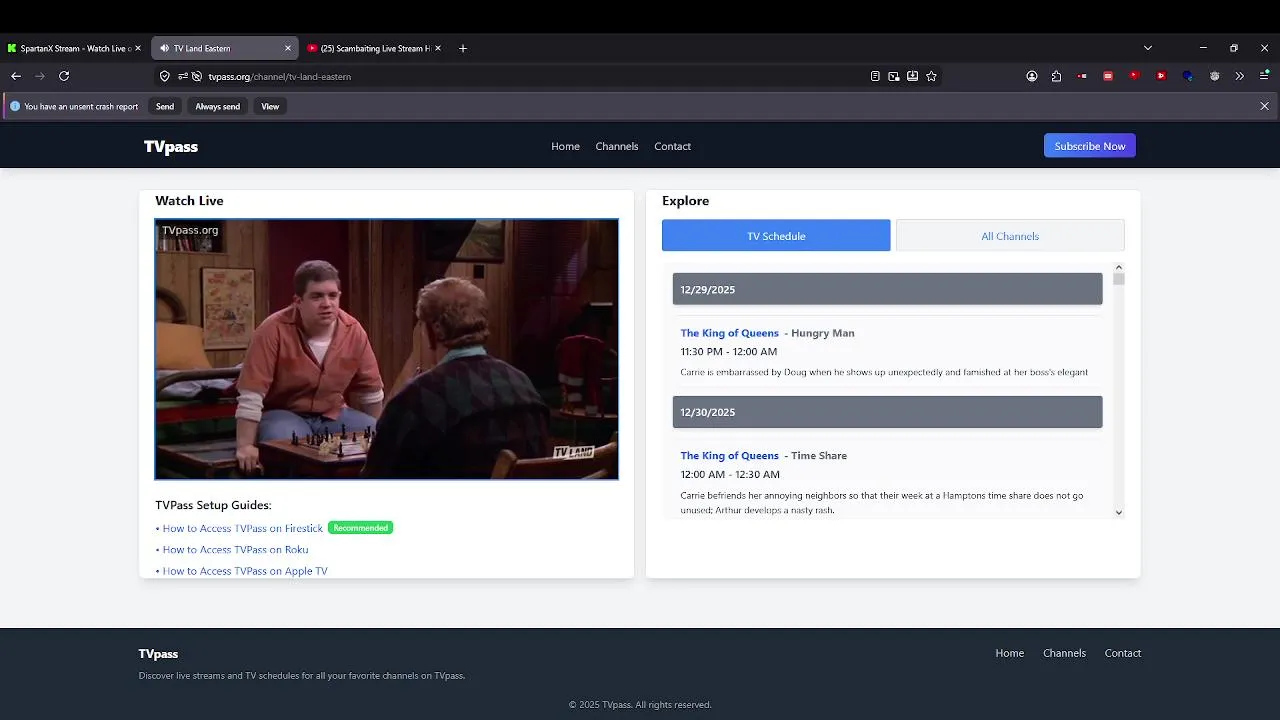Open Contact in top navigation
The width and height of the screenshot is (1280, 720).
(672, 146)
